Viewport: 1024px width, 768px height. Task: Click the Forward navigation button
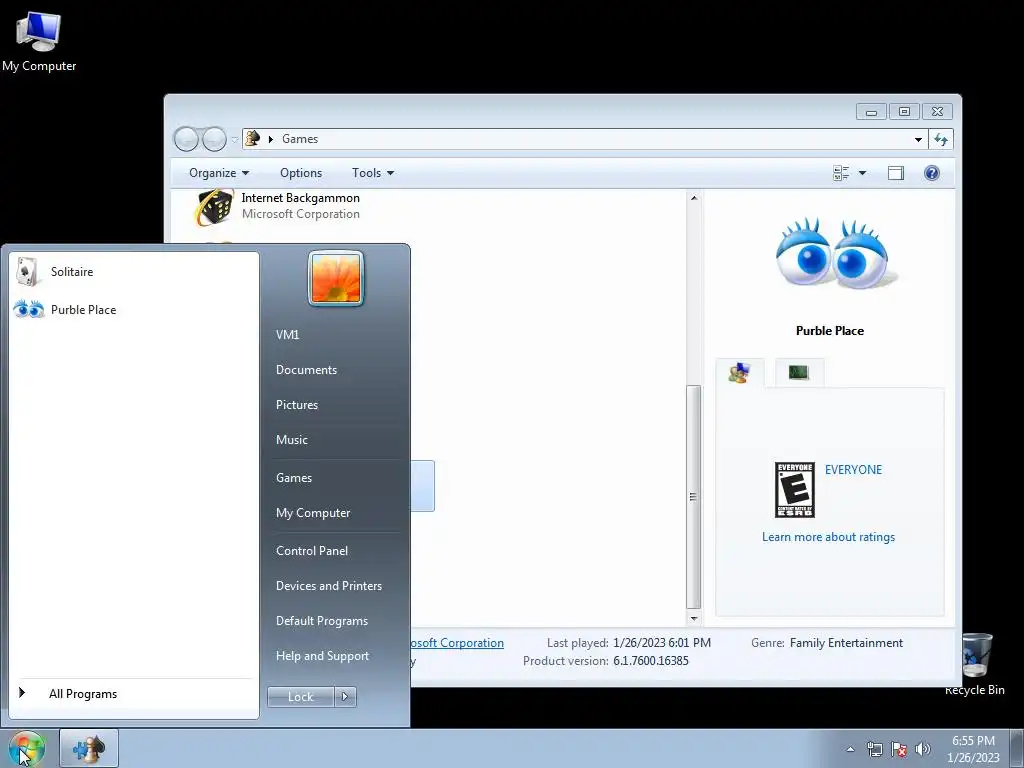[x=214, y=139]
